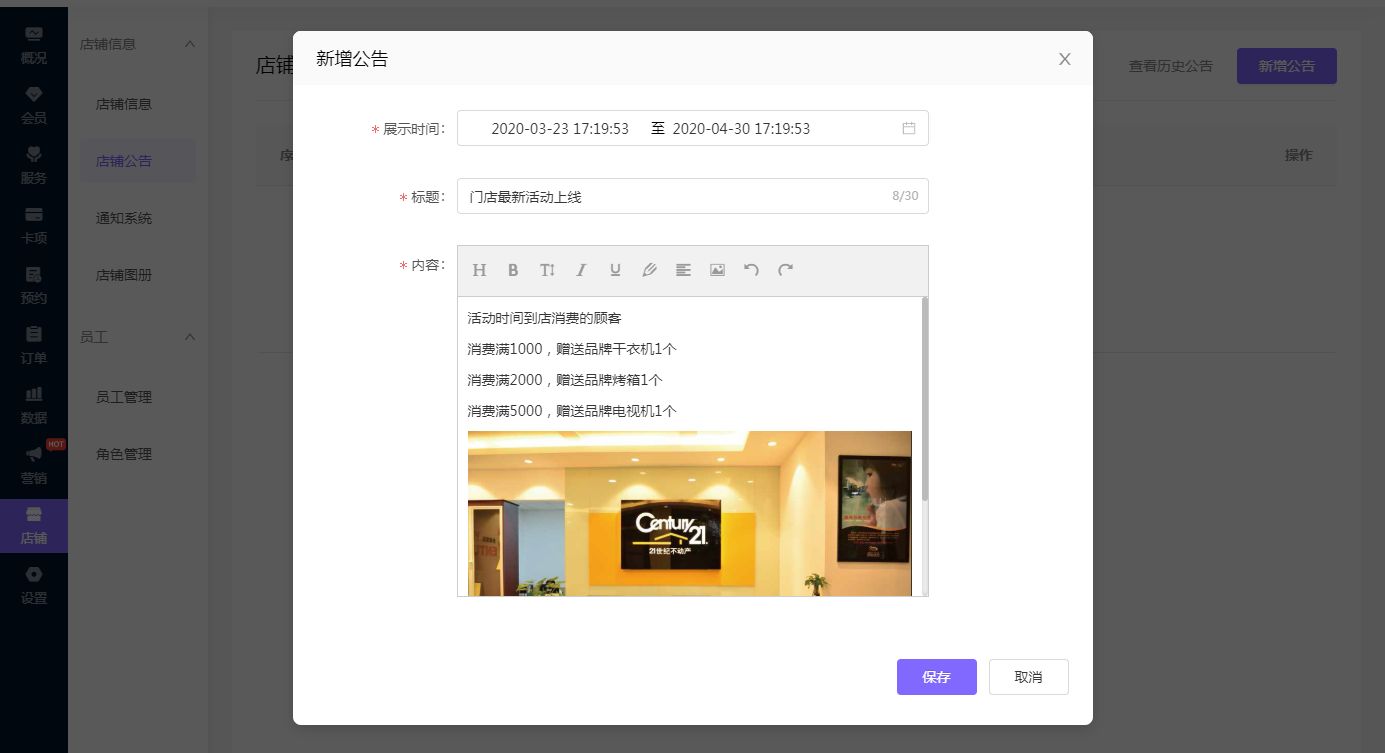Open 店铺 in the left sidebar

34,527
